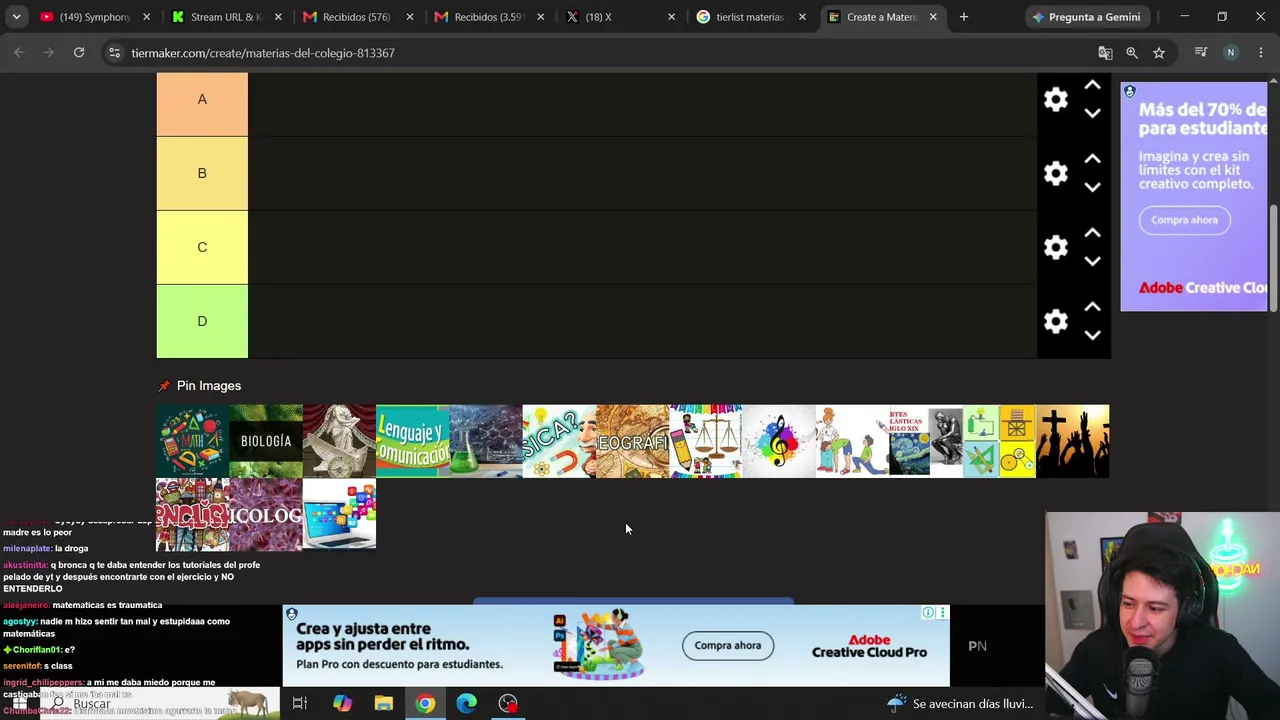
Task: Select the Math subject image
Action: tap(192, 441)
